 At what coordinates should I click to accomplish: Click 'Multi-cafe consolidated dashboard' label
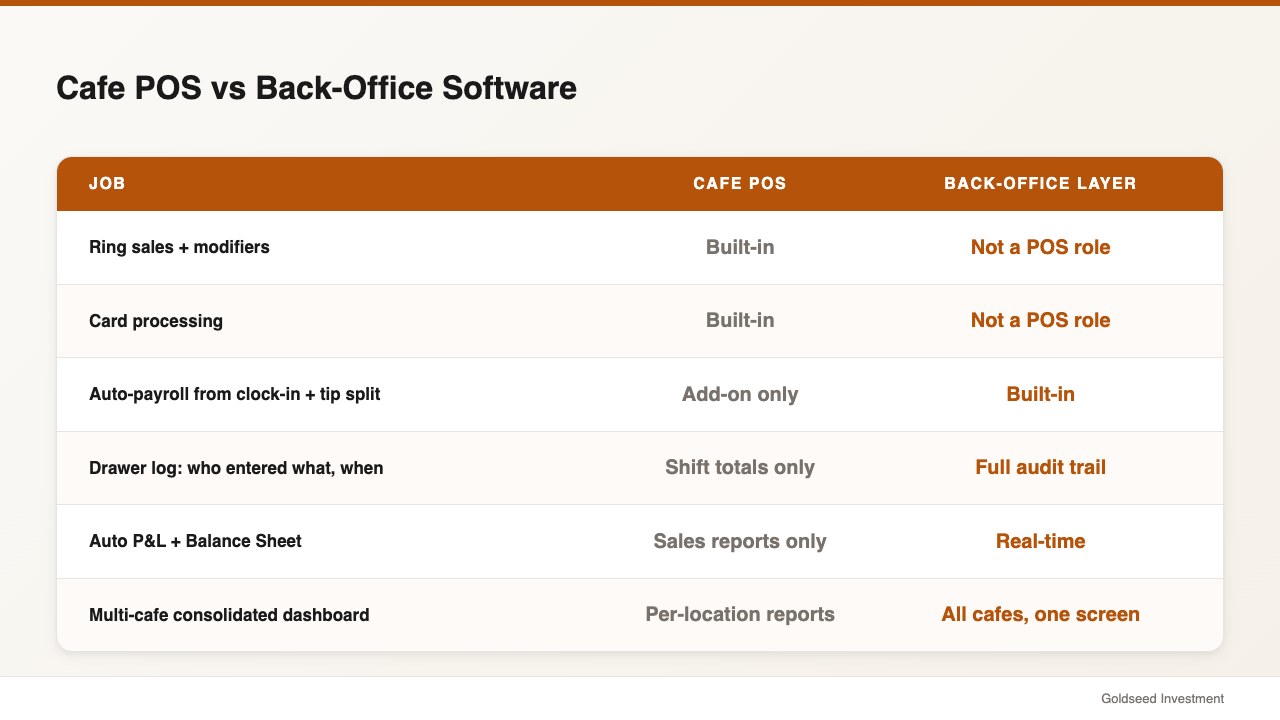tap(229, 615)
